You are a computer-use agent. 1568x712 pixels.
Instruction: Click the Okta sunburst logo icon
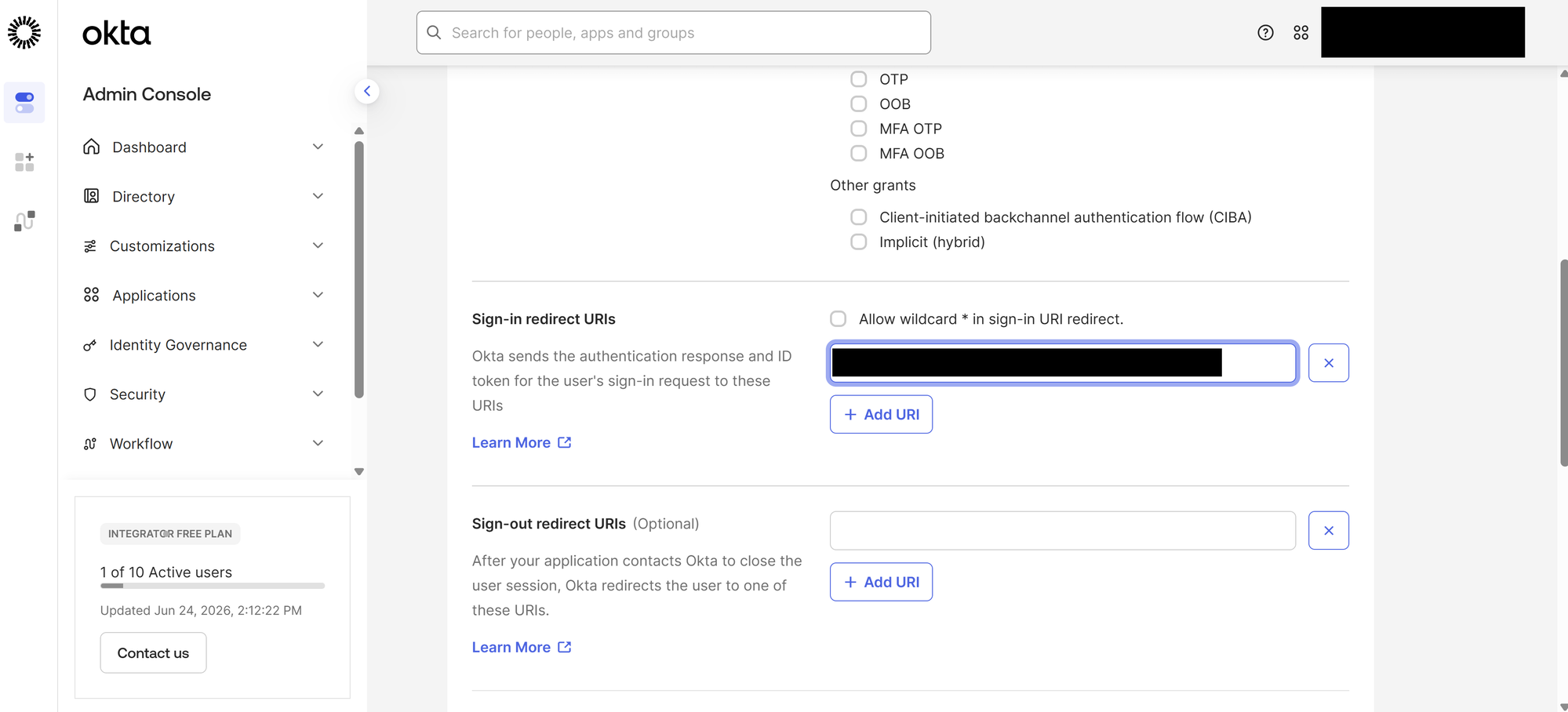(x=24, y=32)
